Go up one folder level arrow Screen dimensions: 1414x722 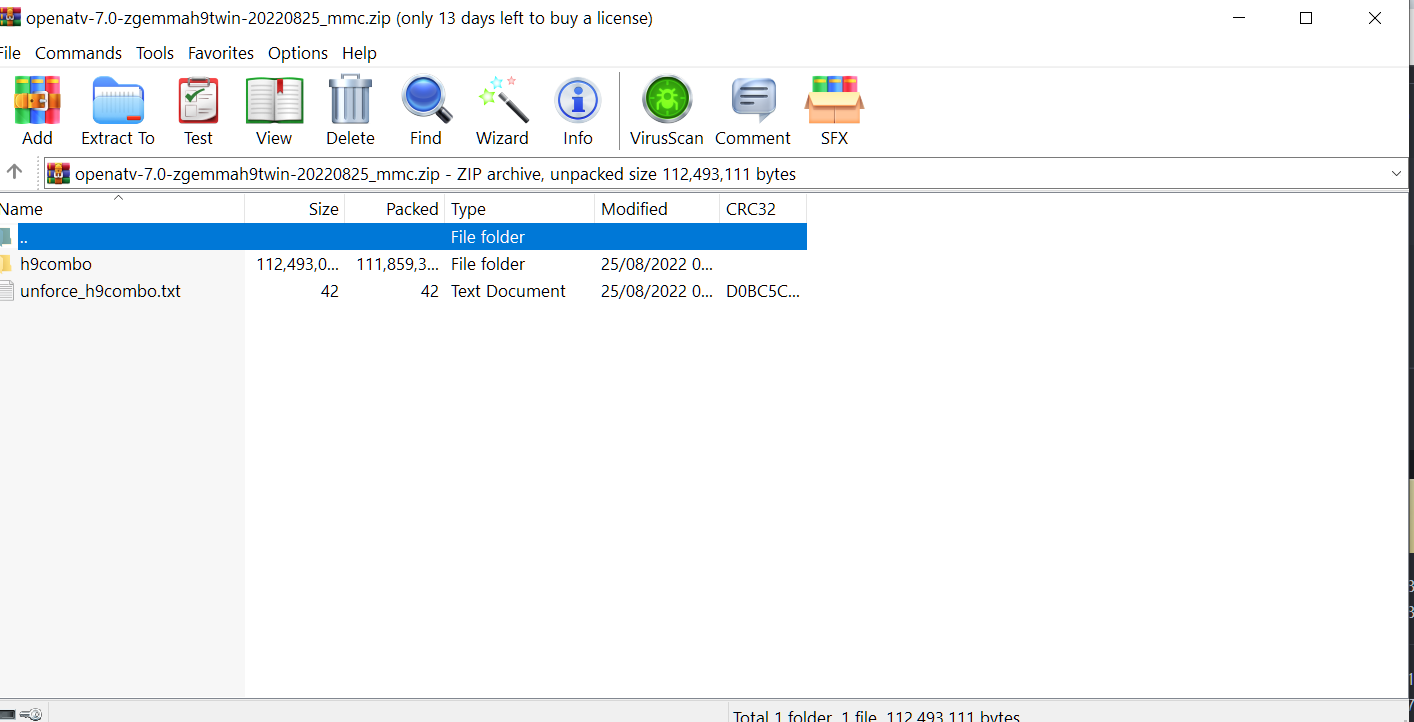coord(14,172)
